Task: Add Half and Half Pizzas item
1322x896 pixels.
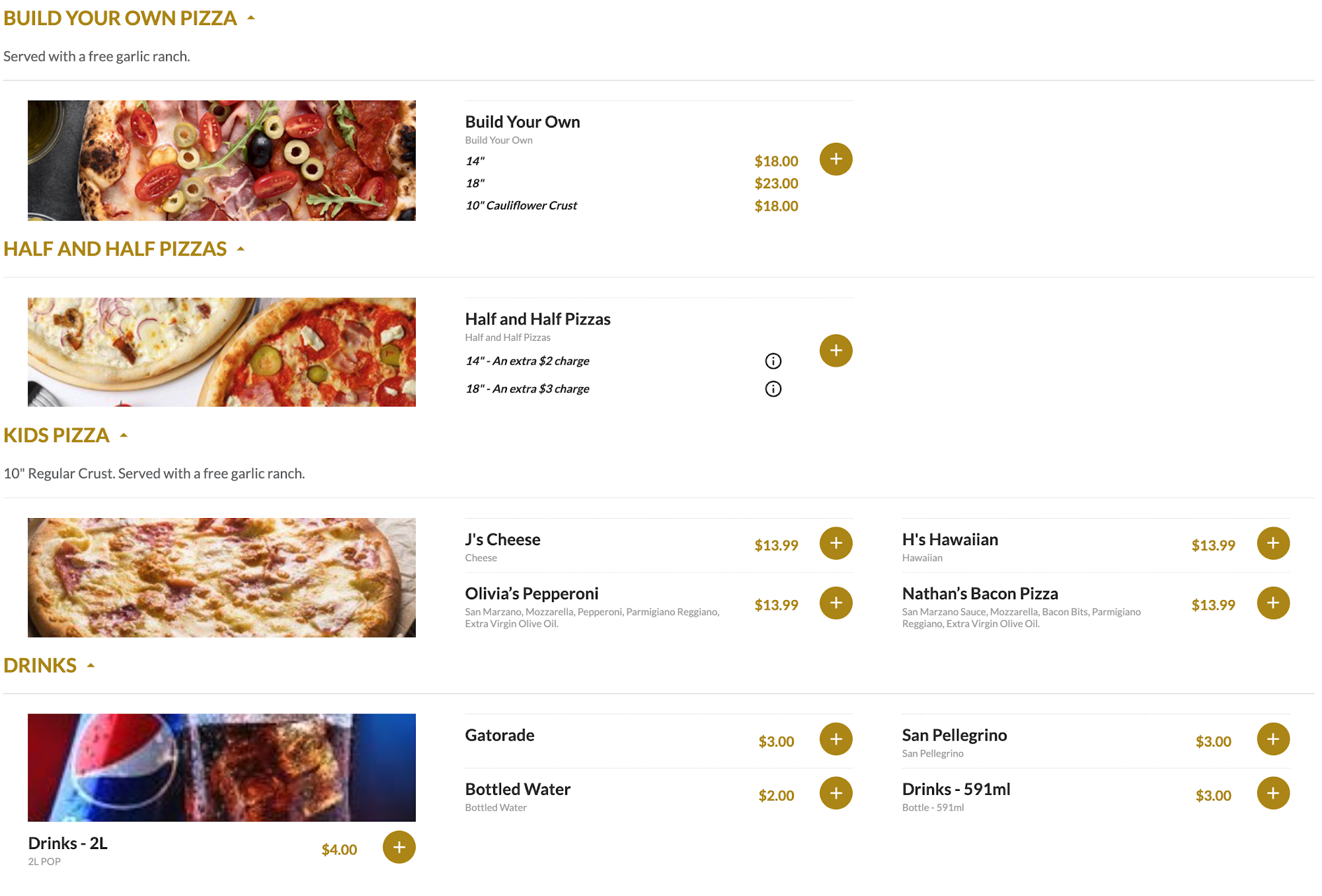Action: click(836, 350)
